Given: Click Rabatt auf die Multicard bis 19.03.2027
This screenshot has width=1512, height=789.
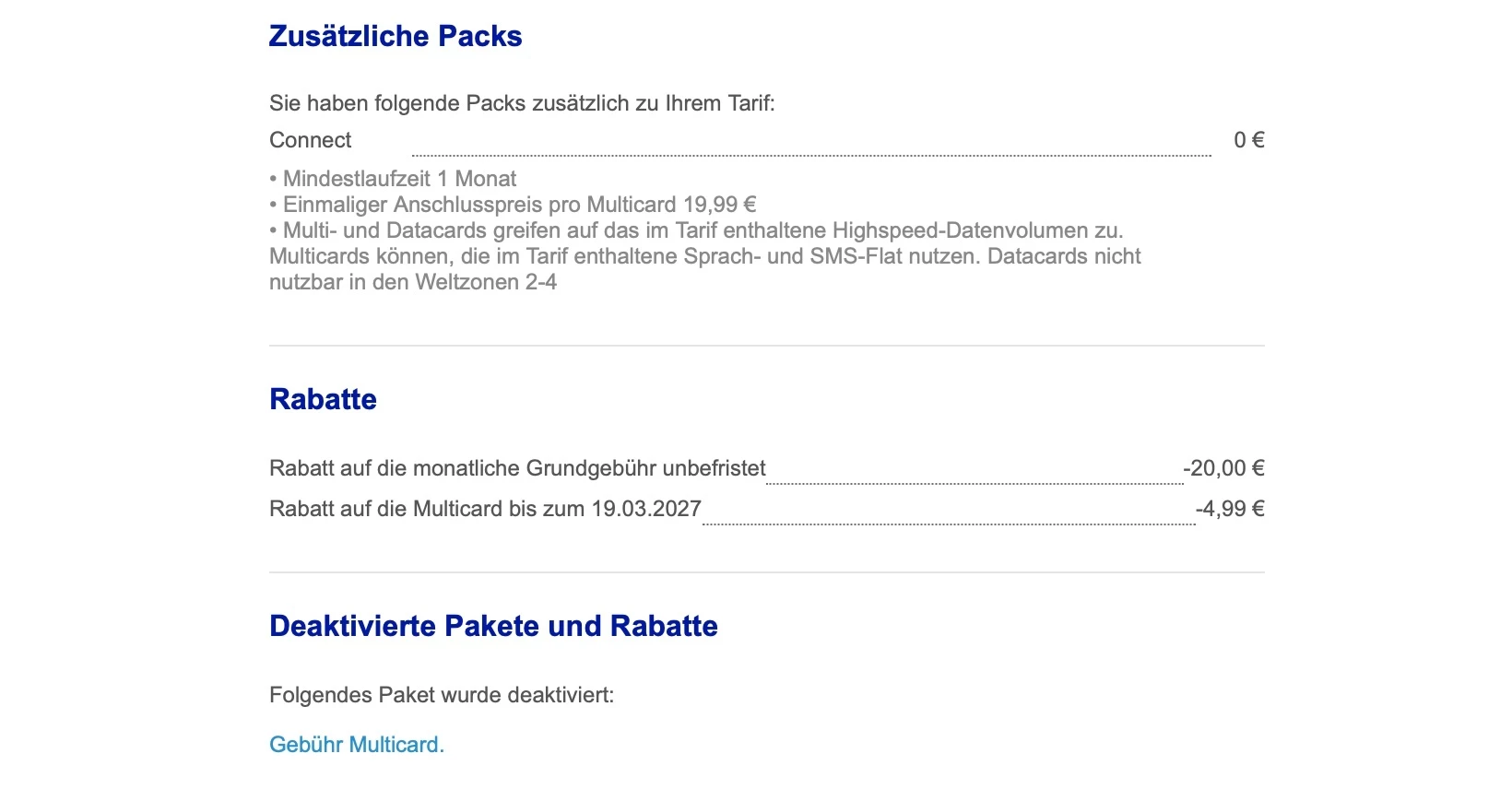Looking at the screenshot, I should pos(485,509).
